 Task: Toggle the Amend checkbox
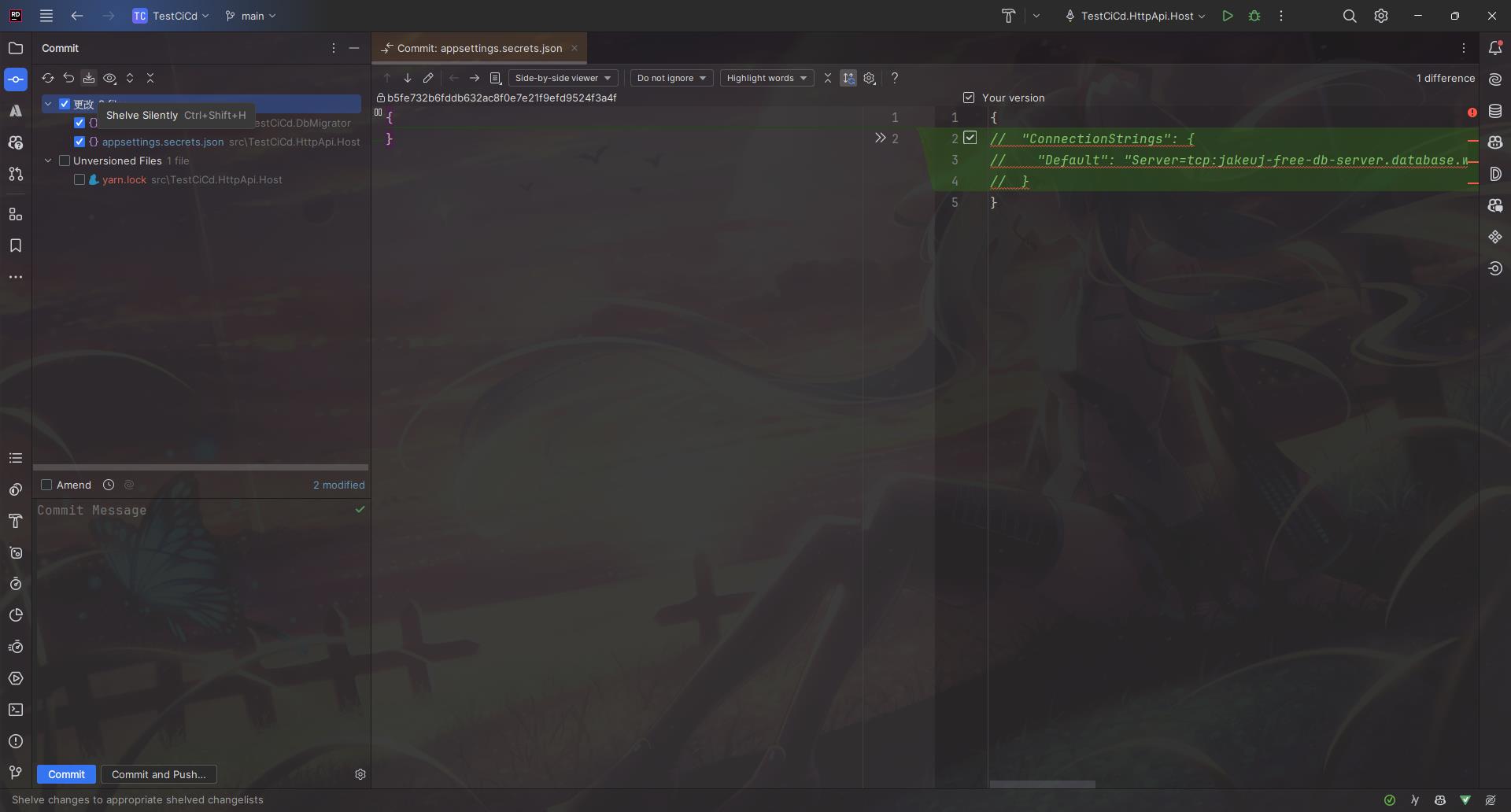click(46, 485)
